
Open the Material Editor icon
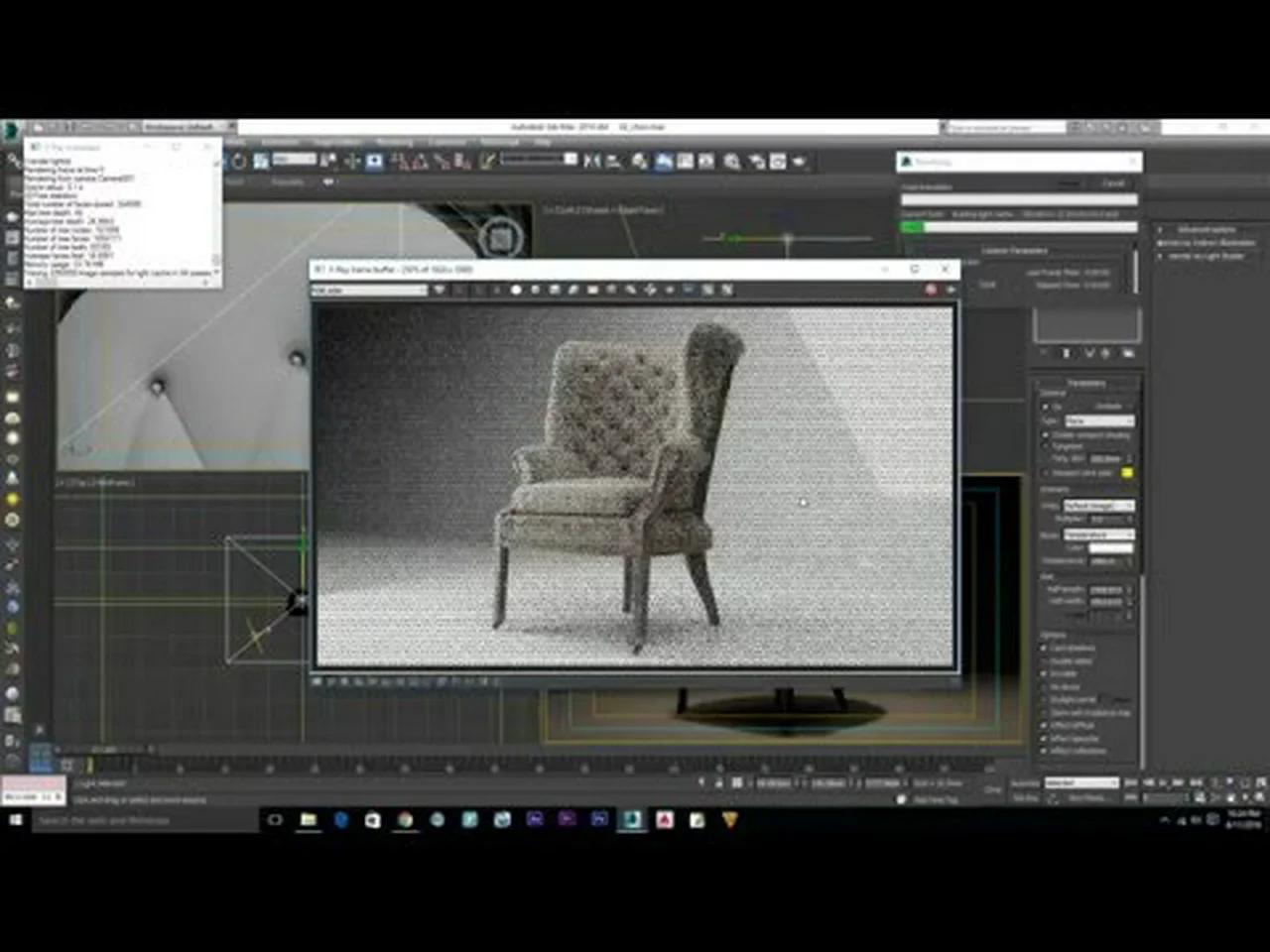point(731,161)
